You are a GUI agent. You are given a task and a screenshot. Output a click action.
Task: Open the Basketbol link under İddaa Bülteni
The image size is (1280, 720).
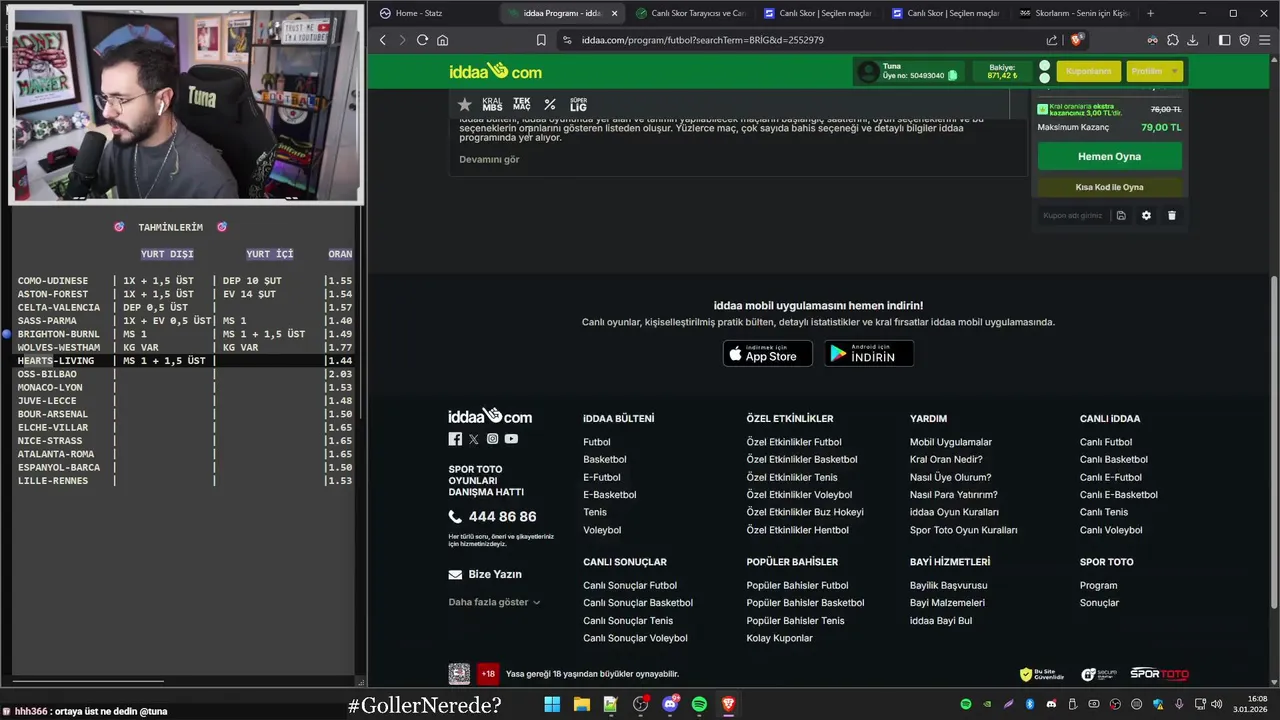[605, 459]
